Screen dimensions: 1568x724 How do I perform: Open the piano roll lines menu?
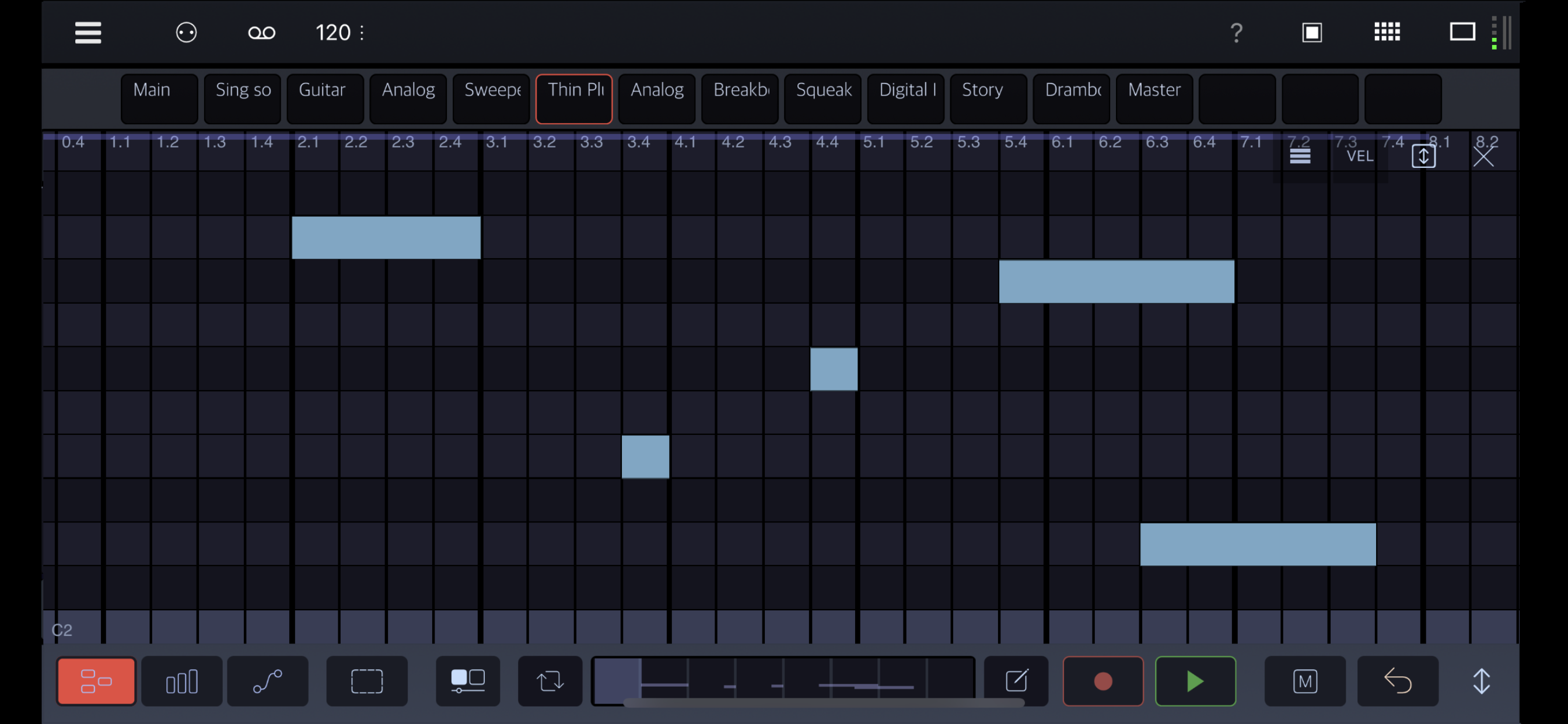pyautogui.click(x=1300, y=156)
